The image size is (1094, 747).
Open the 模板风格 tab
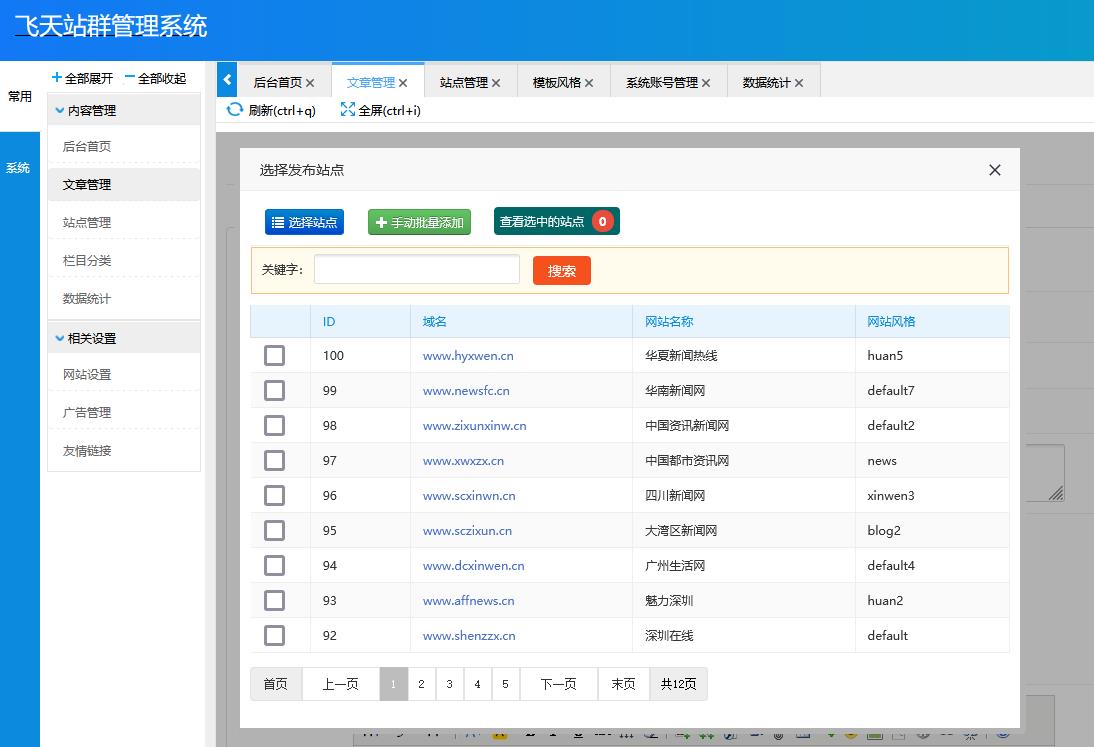click(557, 82)
